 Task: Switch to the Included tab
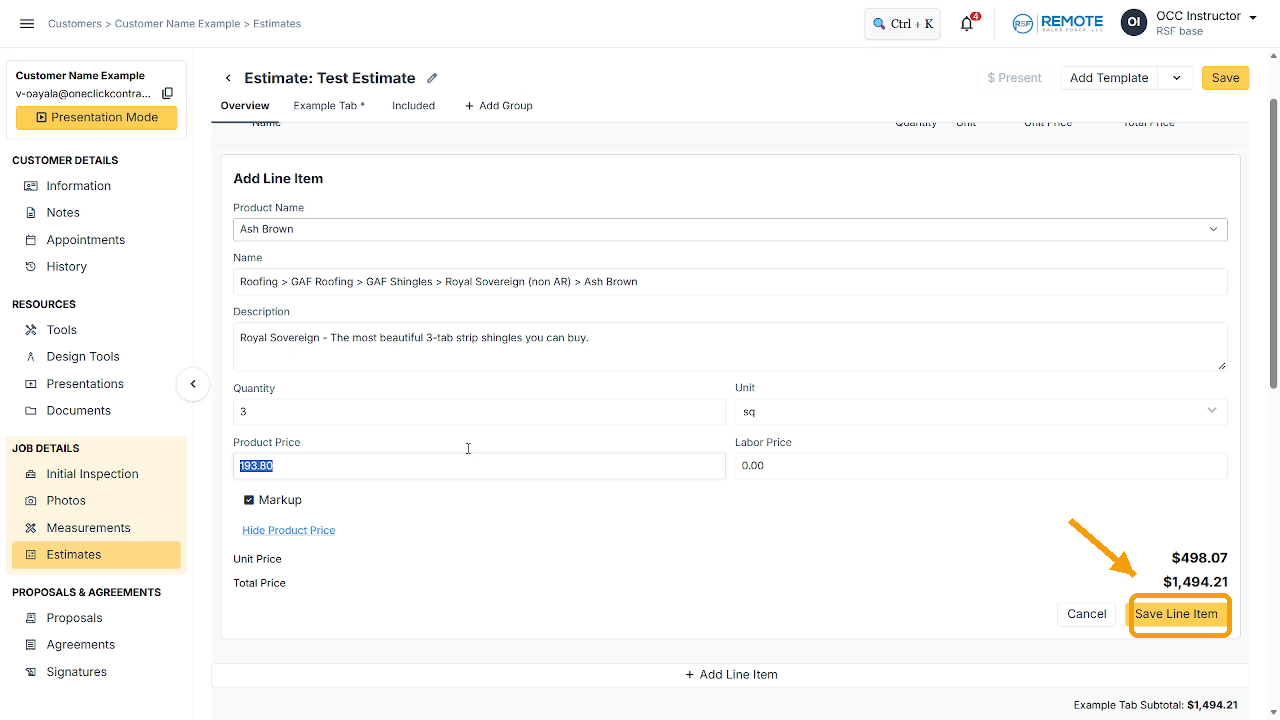coord(413,106)
